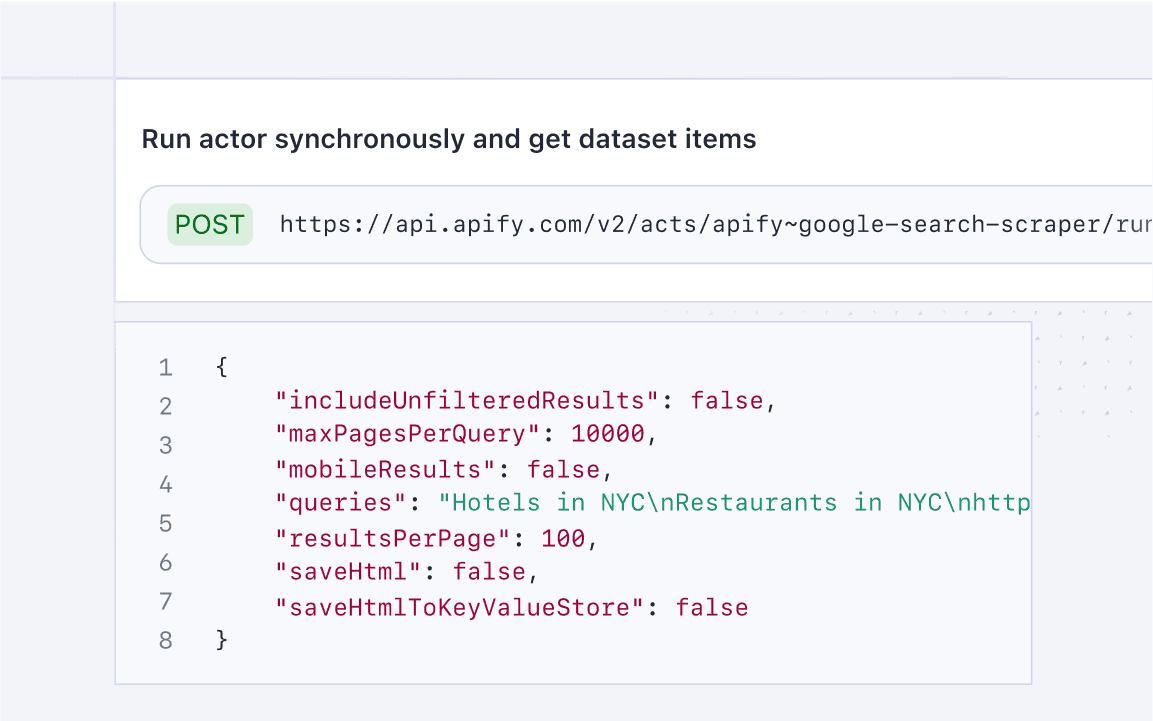1153x721 pixels.
Task: Click the false value of saveHtmlToKeyValueStore
Action: [x=712, y=607]
